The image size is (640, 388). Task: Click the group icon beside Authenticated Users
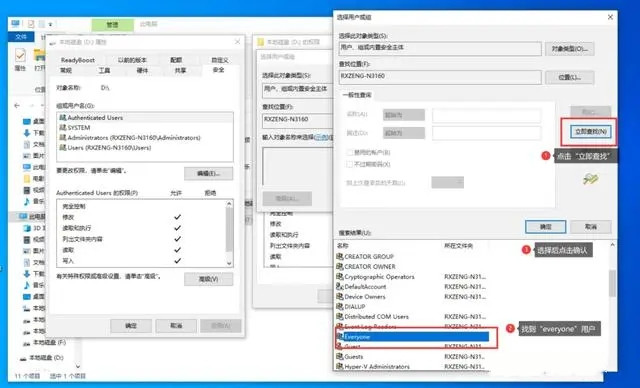tap(62, 118)
